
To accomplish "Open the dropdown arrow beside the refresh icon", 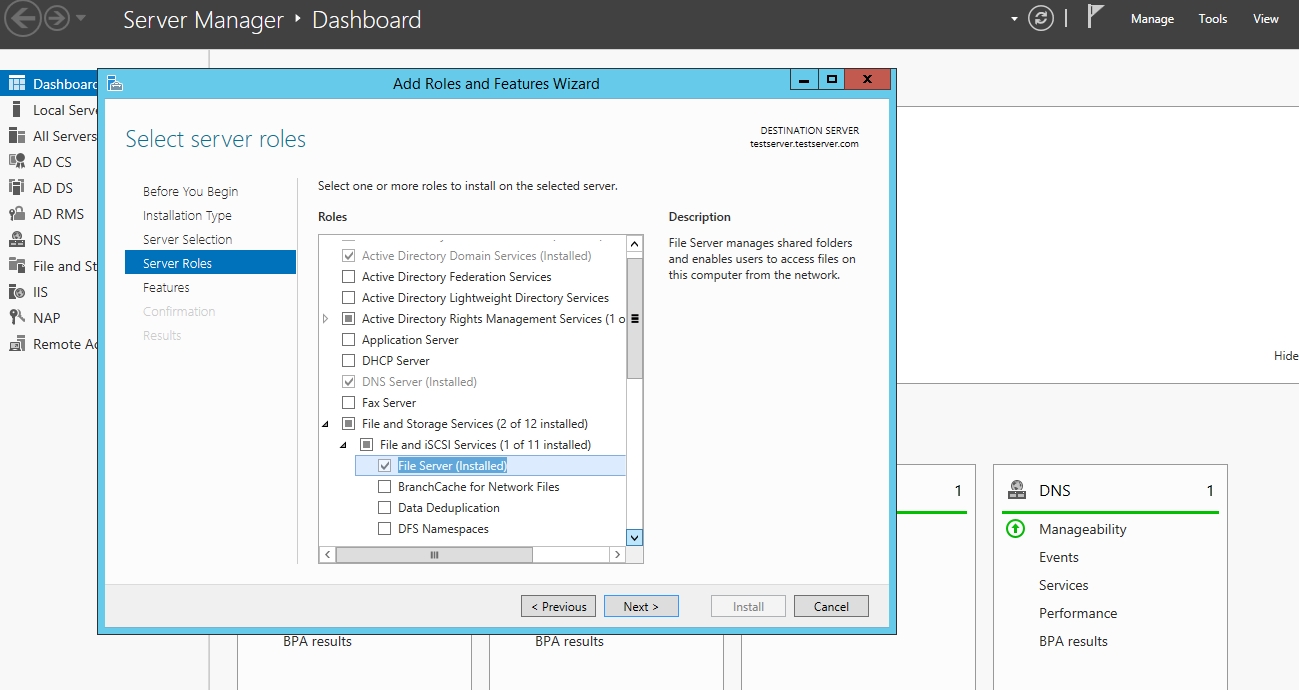I will pos(1014,19).
